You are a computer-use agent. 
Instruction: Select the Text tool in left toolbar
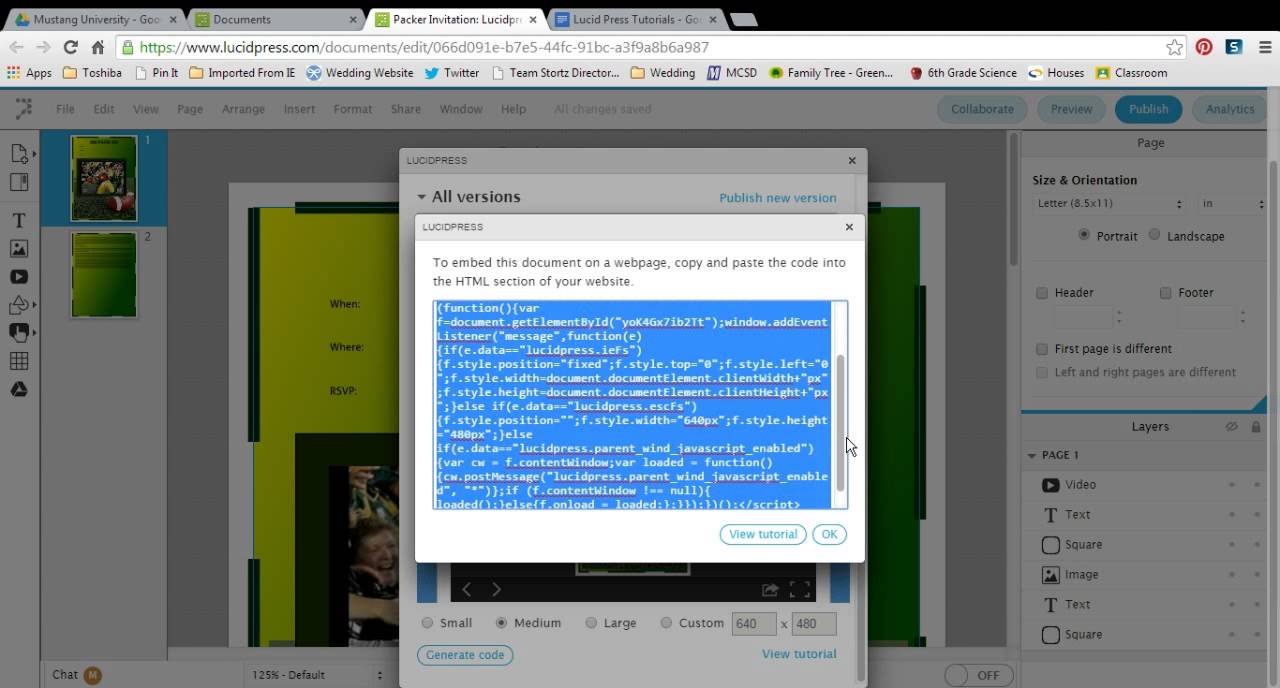point(18,220)
